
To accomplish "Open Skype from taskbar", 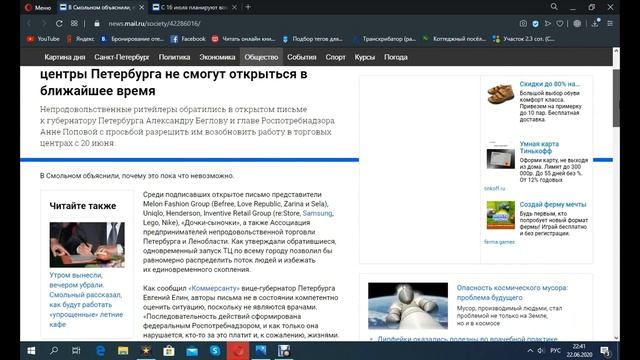I will tap(215, 351).
